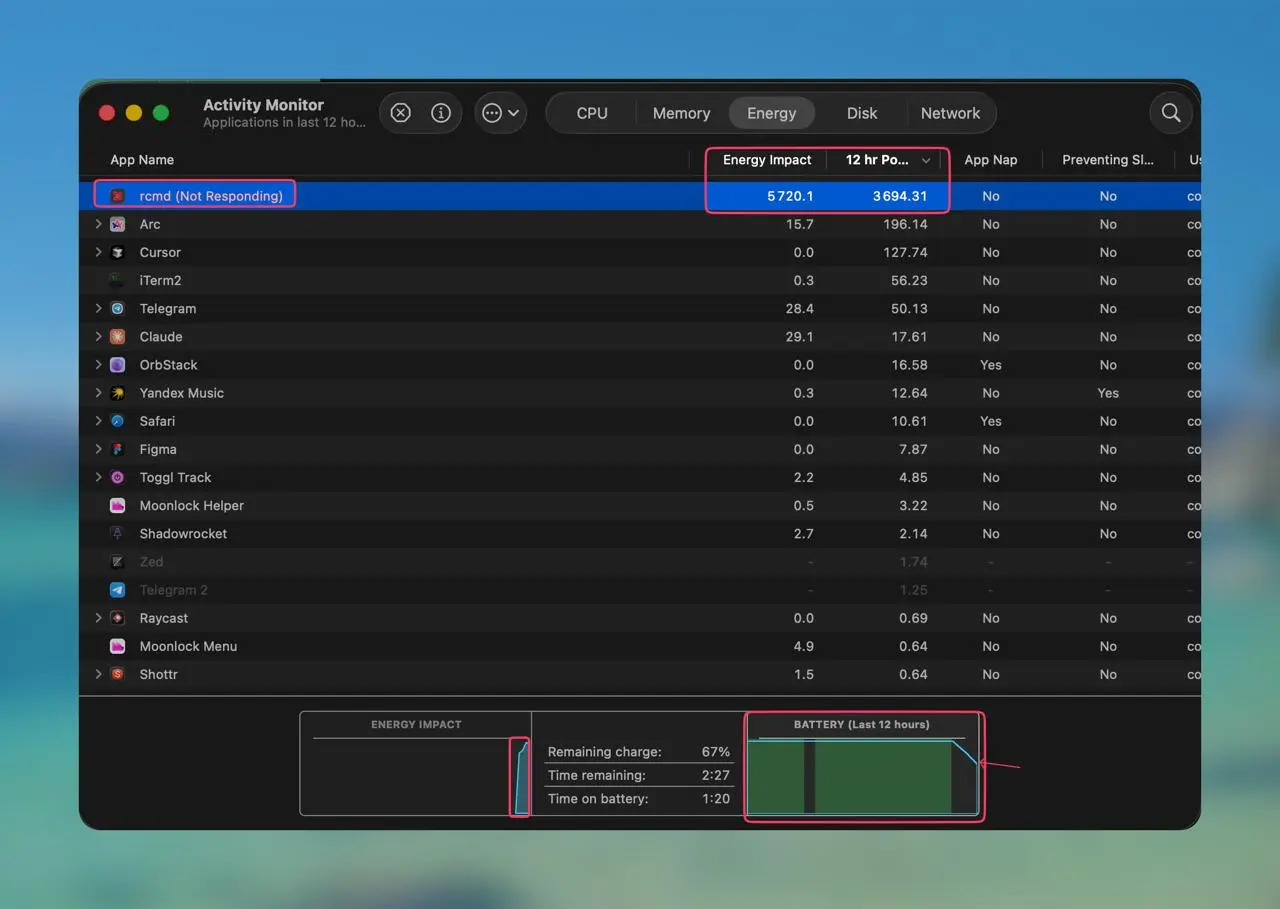Sort by 12 hr Power column header
This screenshot has height=909, width=1280.
[x=887, y=160]
